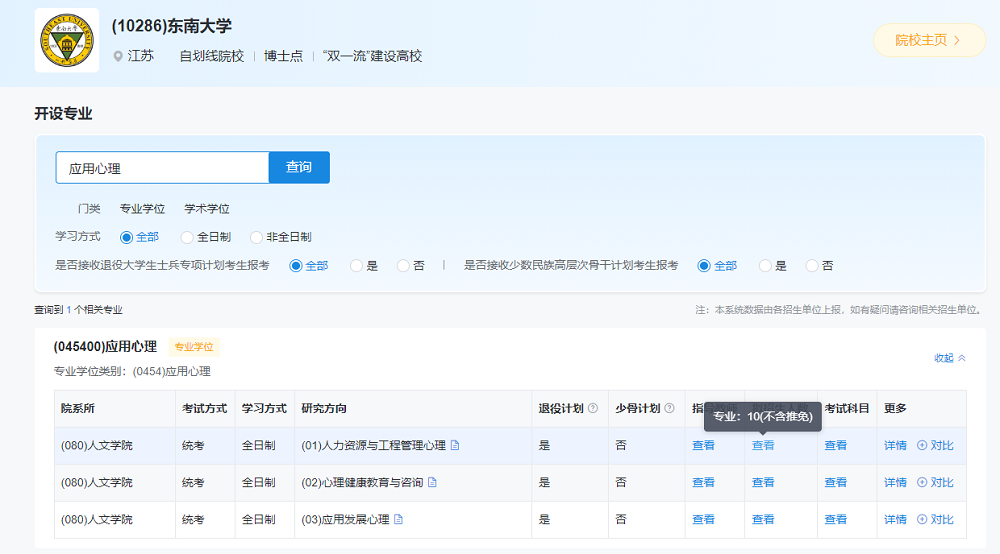This screenshot has height=554, width=1000.
Task: Open document icon for 心理健康教育与咨询
Action: (432, 482)
